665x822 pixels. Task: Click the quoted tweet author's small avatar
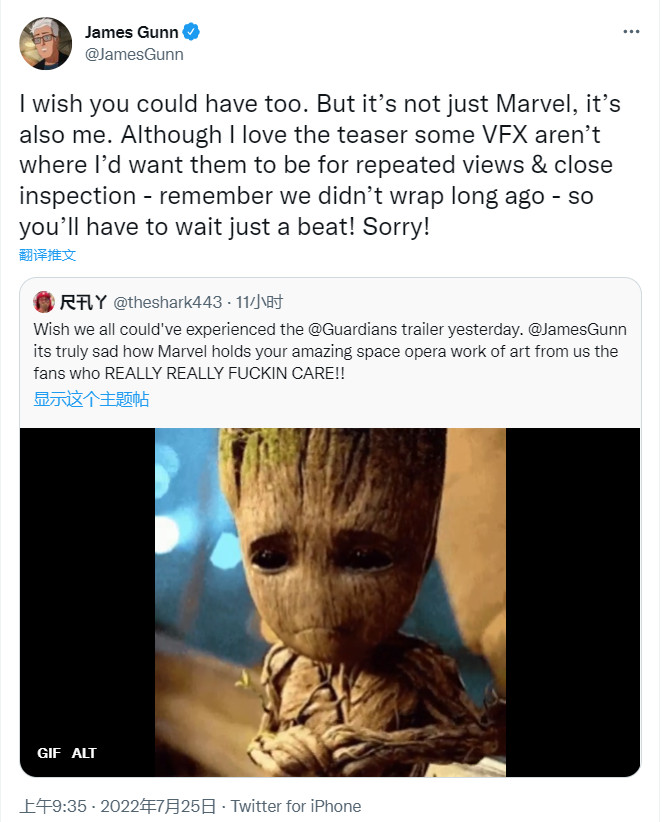pos(43,302)
